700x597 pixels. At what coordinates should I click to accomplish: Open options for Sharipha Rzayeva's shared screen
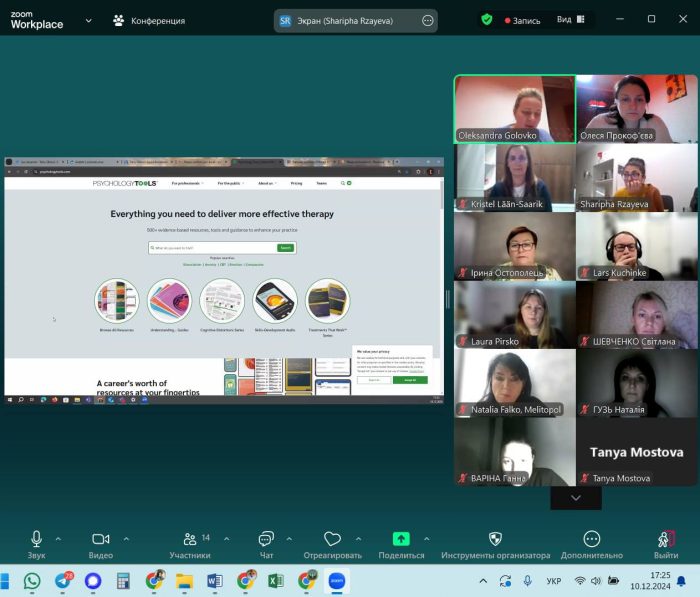pos(428,20)
